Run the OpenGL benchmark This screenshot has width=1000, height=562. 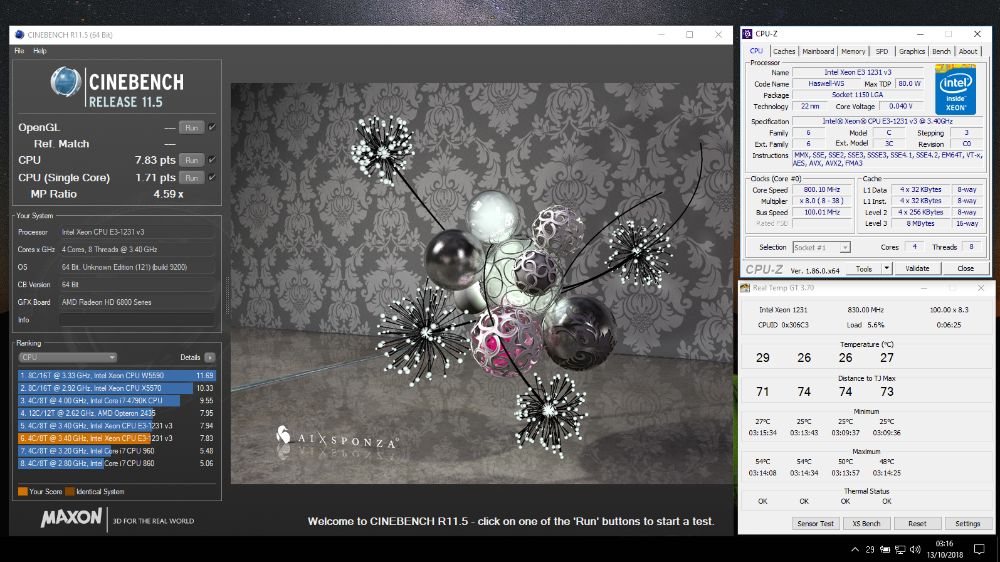(x=191, y=128)
